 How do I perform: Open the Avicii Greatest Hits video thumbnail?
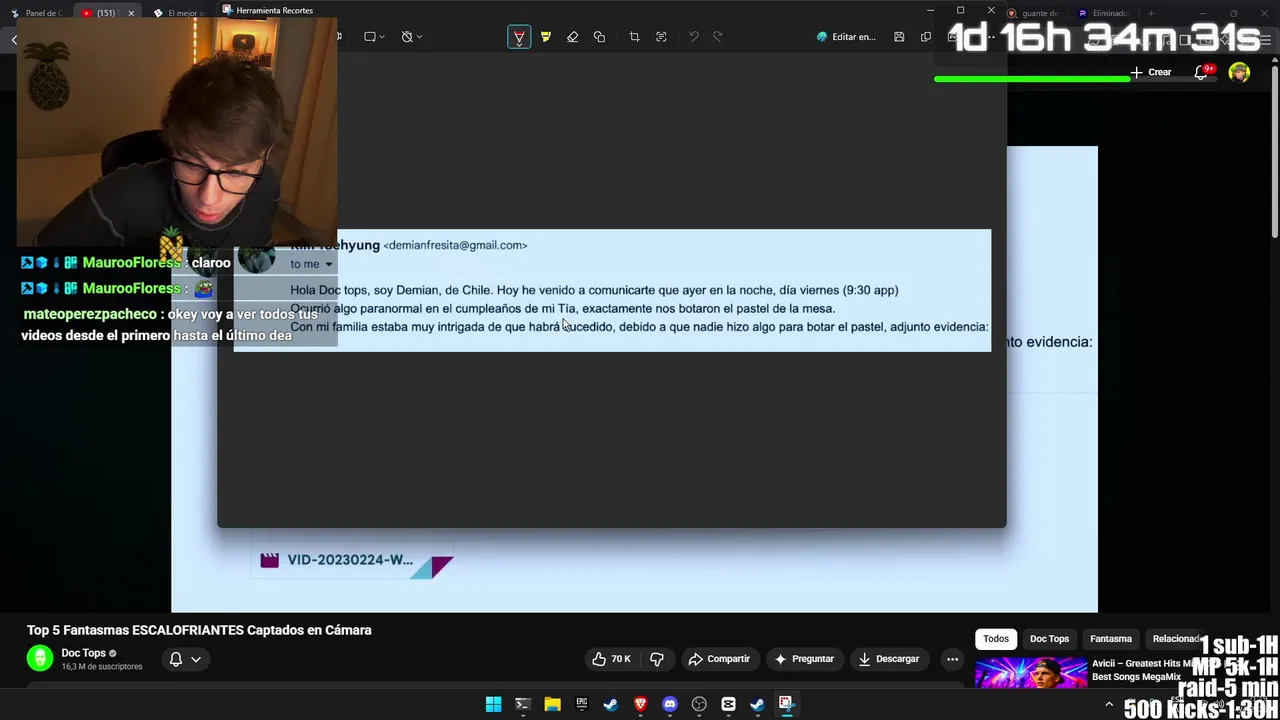(x=1031, y=672)
